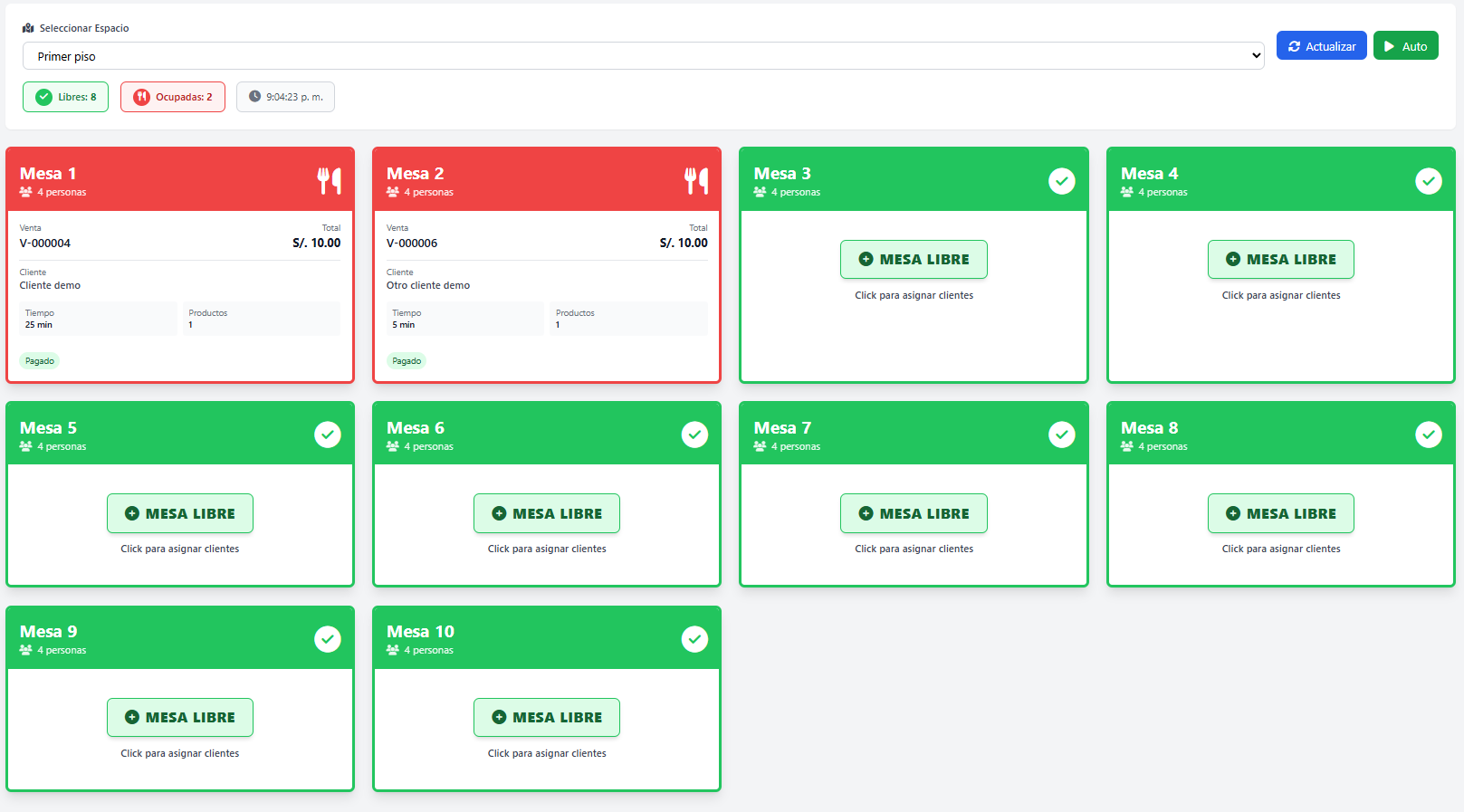The image size is (1464, 812).
Task: Open the Seleccionar Espacio dropdown showing Primer piso
Action: coord(643,56)
